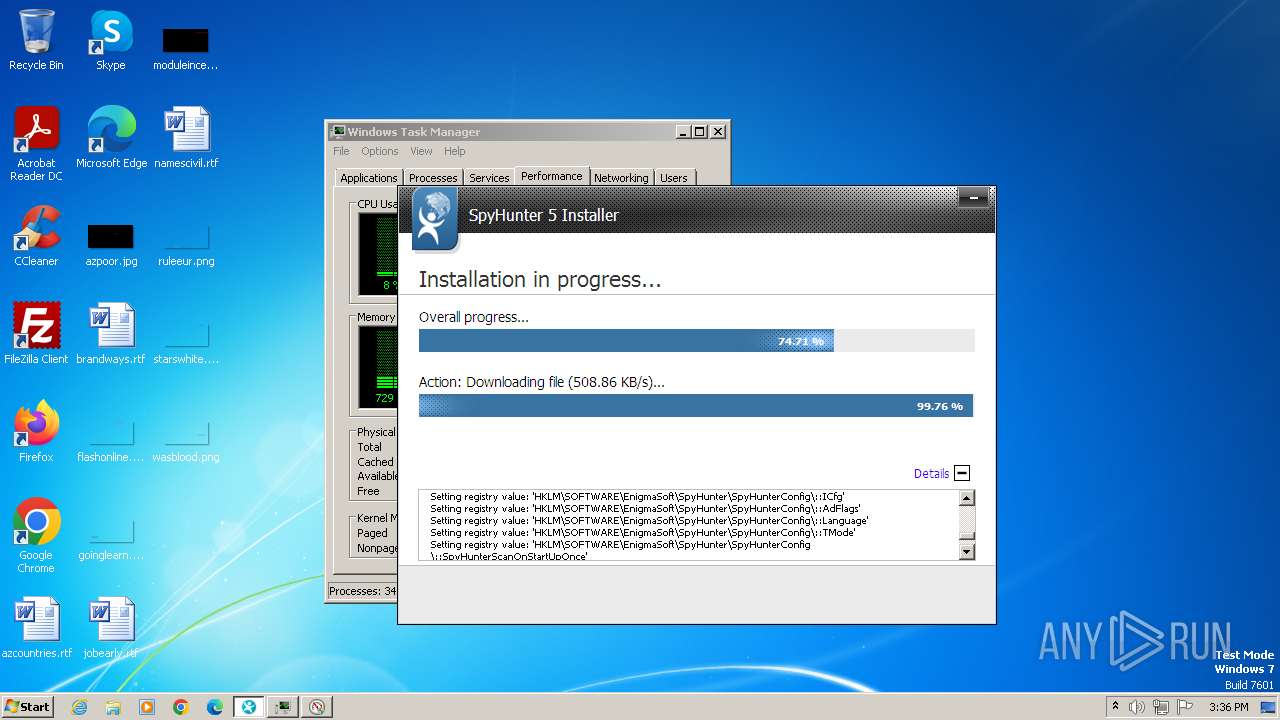1280x720 pixels.
Task: Select ruleeur.png file on desktop
Action: [186, 242]
